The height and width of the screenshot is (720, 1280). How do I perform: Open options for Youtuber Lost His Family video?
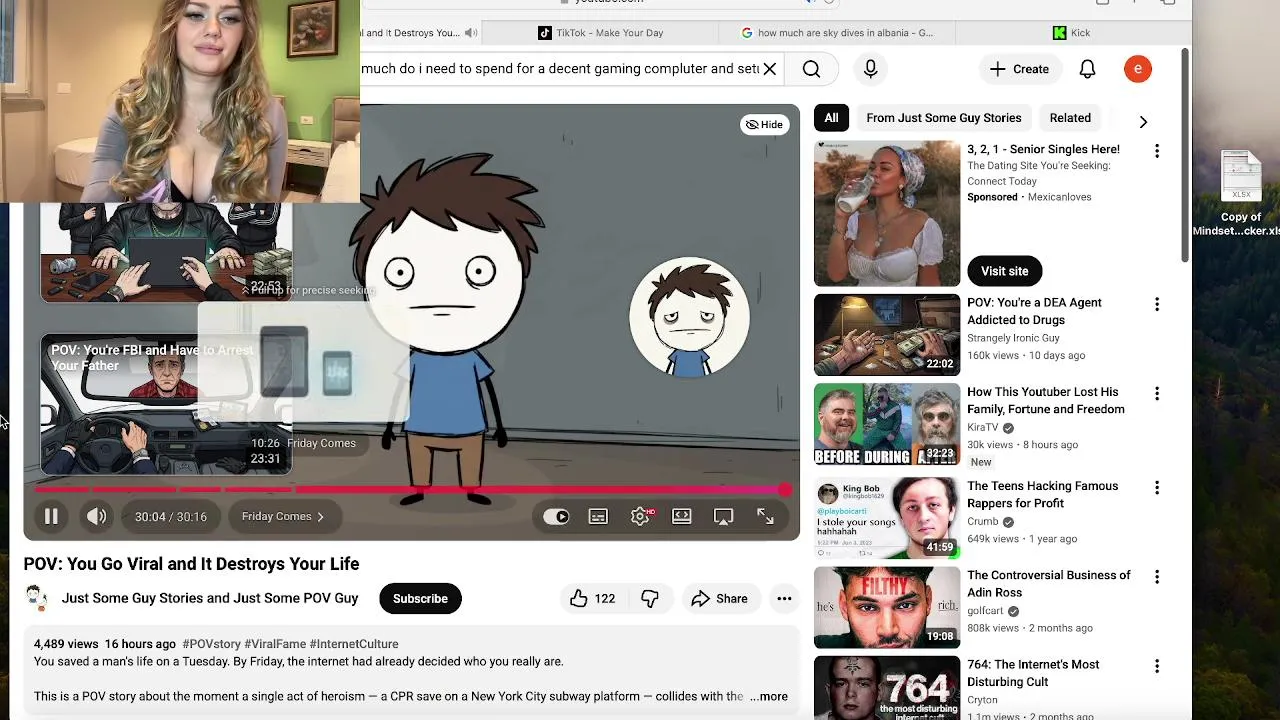(x=1157, y=394)
